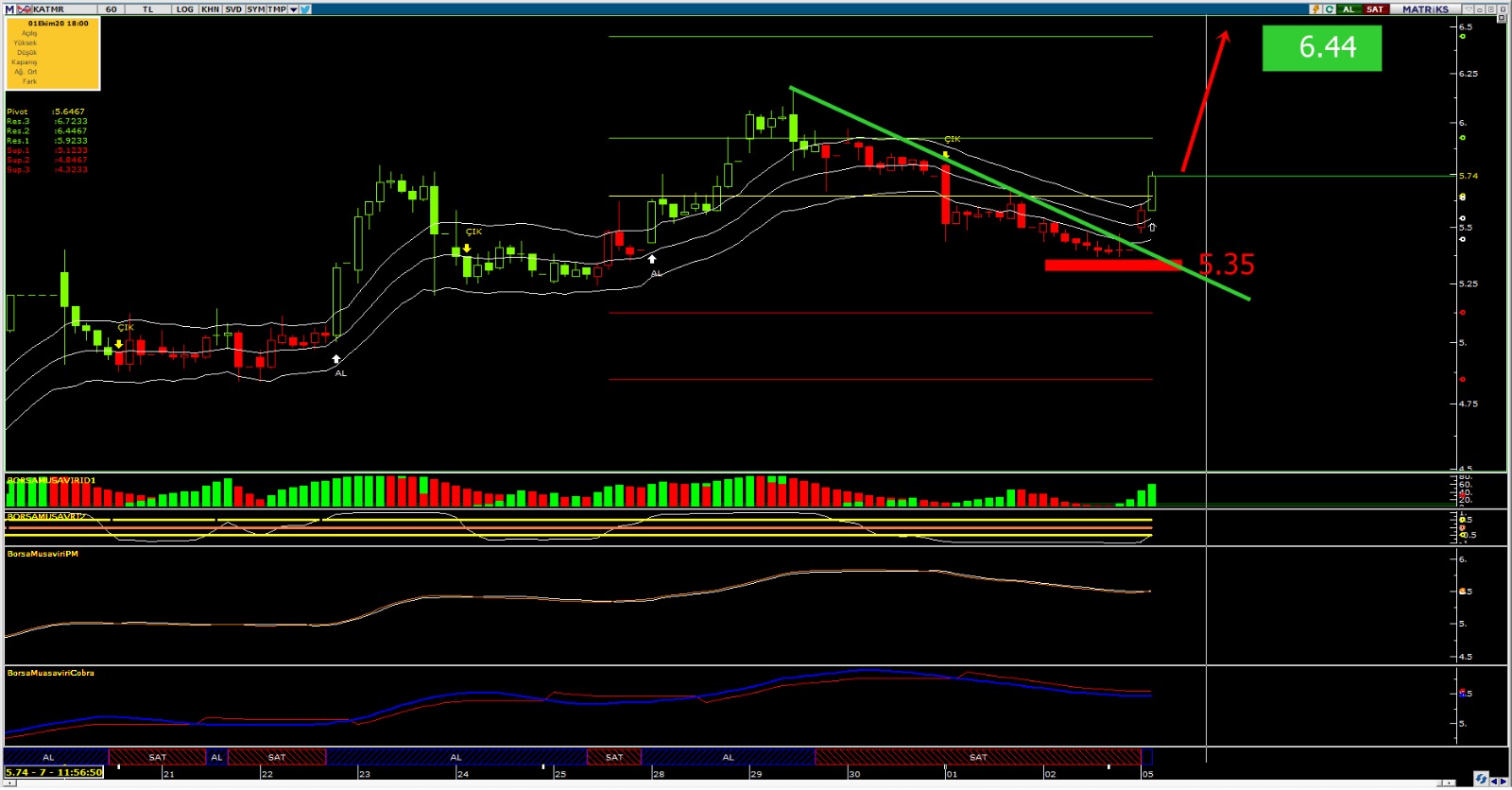1512x790 pixels.
Task: Open the window options triangle beside MATRIKS
Action: coord(1468,9)
